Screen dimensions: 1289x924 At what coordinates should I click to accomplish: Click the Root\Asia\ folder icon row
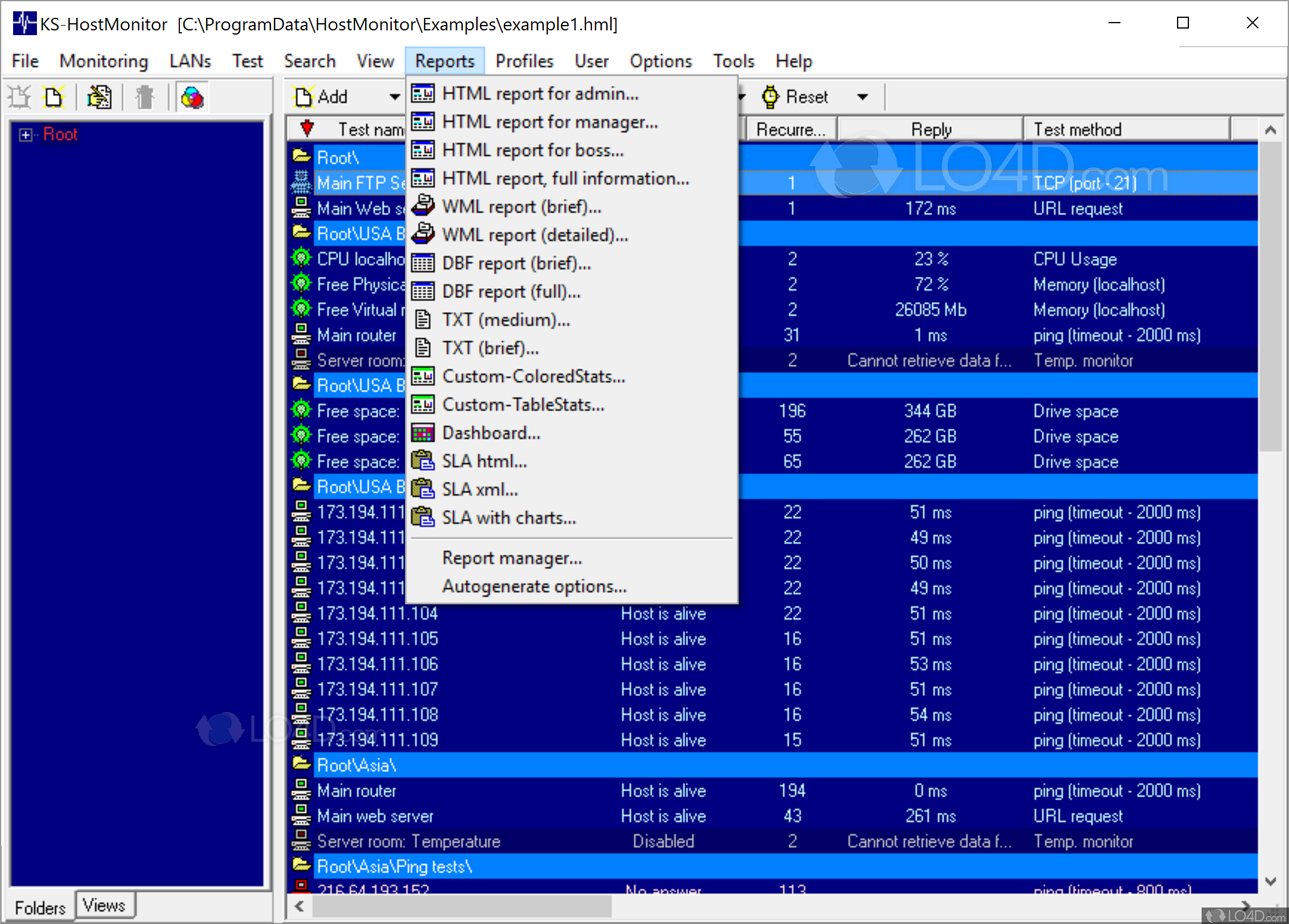pos(302,764)
